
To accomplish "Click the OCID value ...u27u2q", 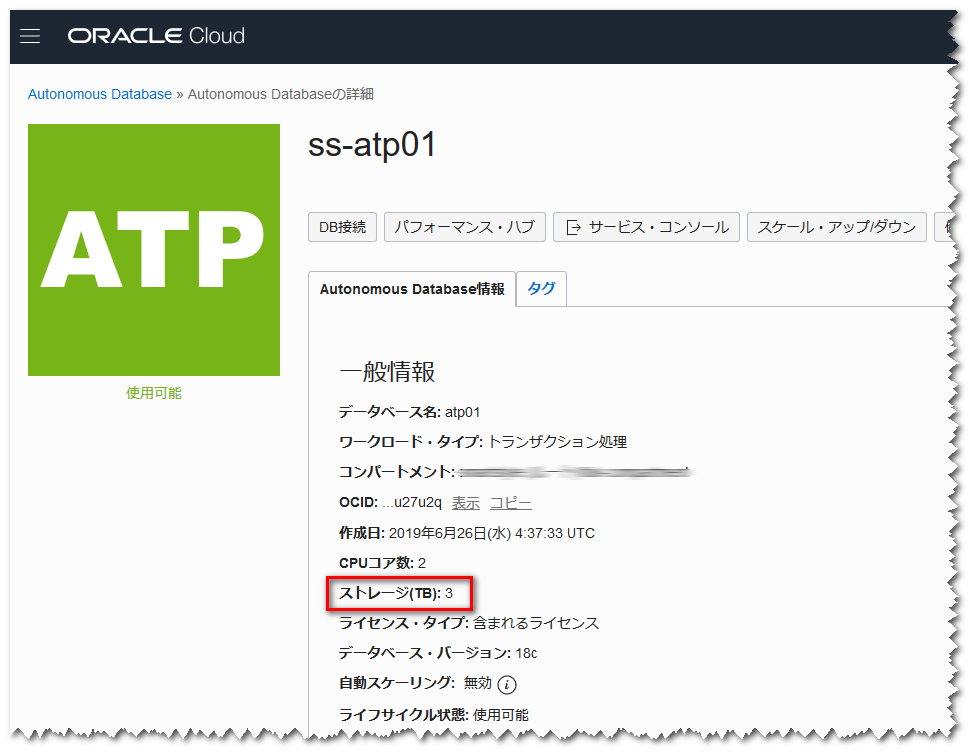I will pos(411,502).
